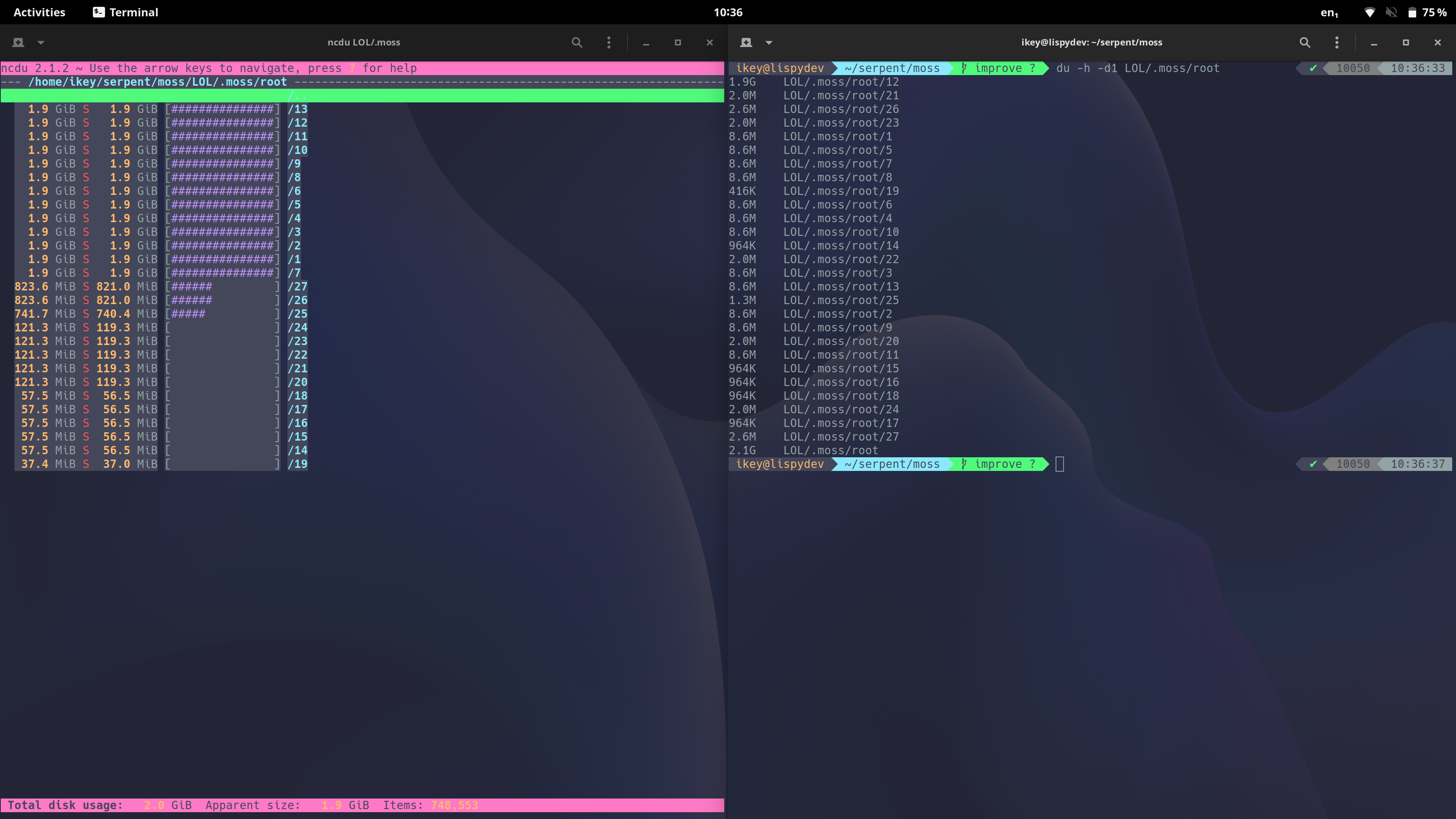Click cursor at the bottom shell prompt
Viewport: 1456px width, 819px height.
(x=1060, y=464)
